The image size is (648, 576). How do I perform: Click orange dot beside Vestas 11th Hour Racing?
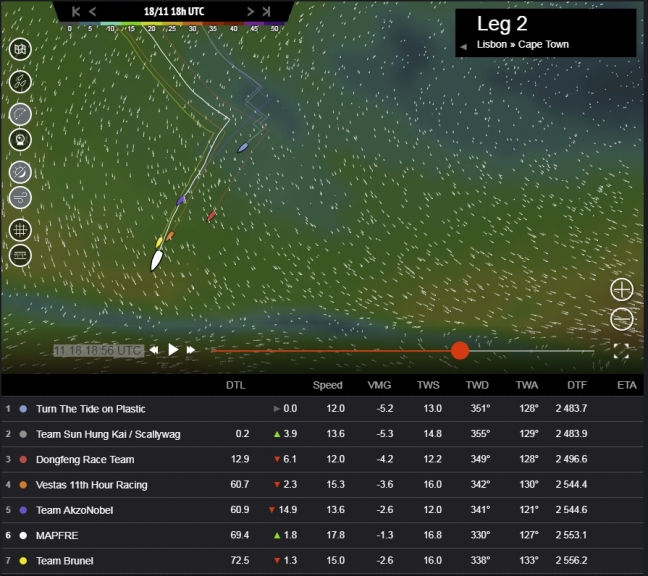[23, 485]
